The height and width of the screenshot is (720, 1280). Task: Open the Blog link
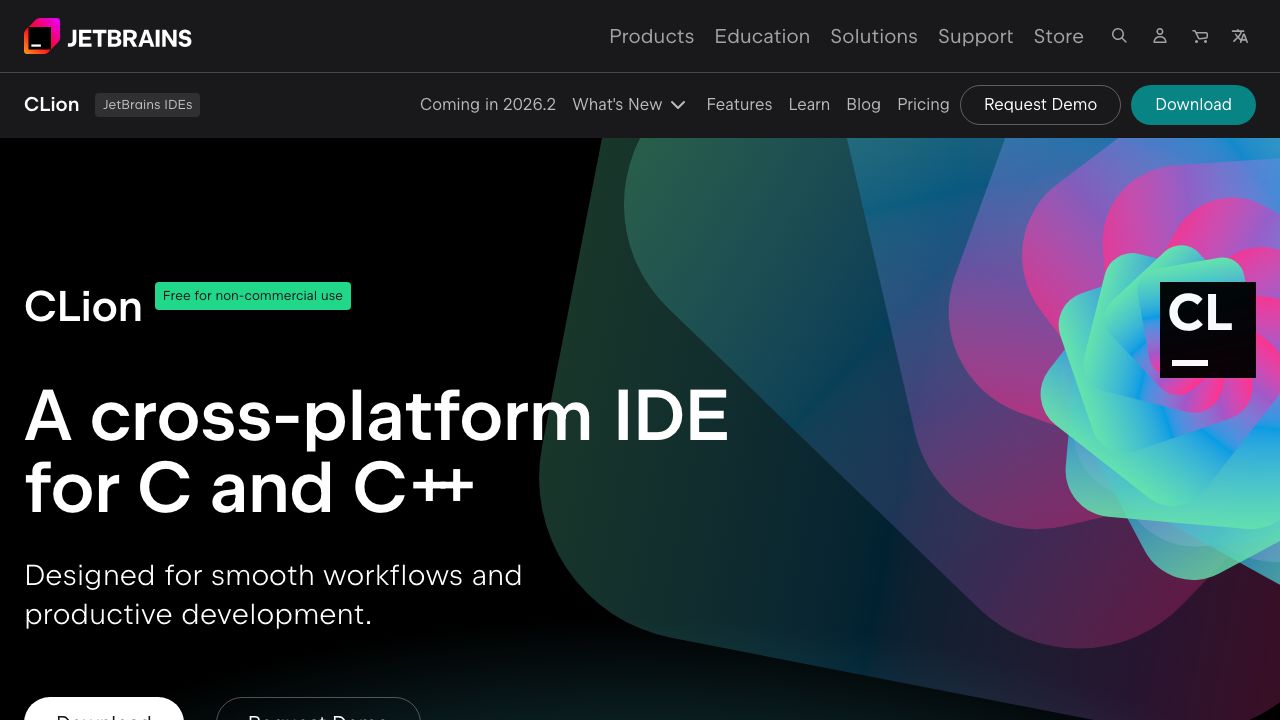[x=863, y=105]
